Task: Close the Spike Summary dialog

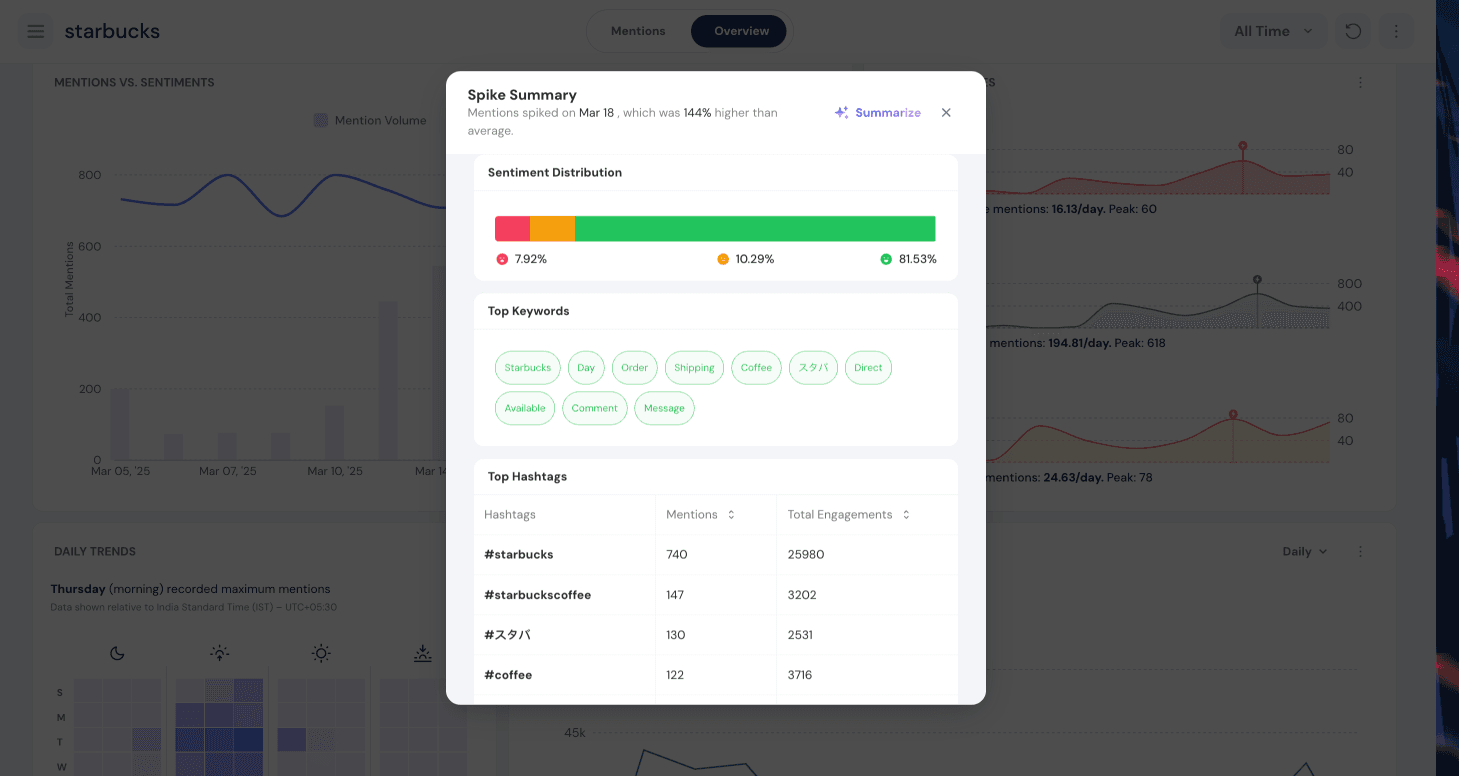Action: tap(946, 113)
